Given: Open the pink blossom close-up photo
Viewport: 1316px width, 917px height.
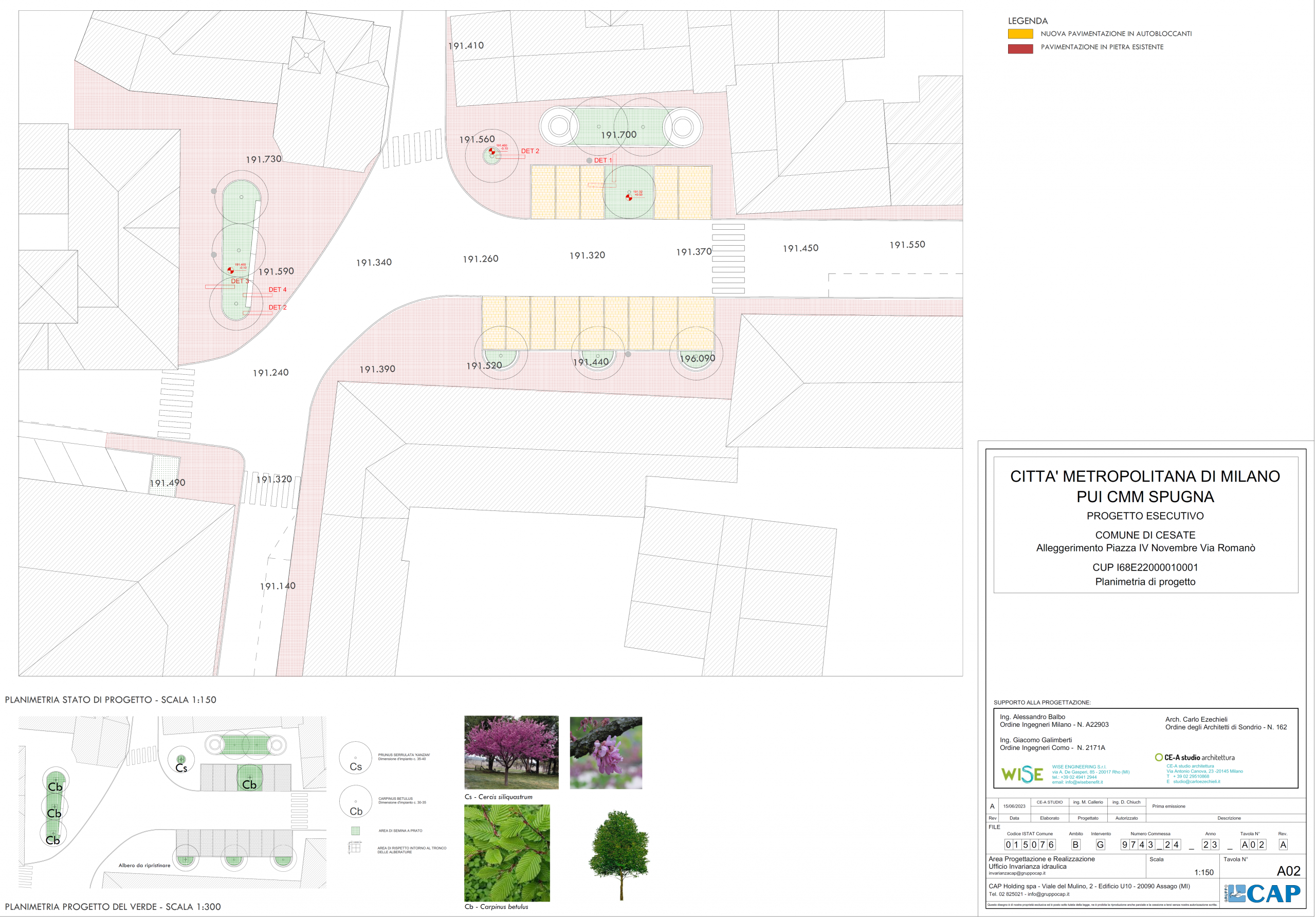Looking at the screenshot, I should 606,753.
